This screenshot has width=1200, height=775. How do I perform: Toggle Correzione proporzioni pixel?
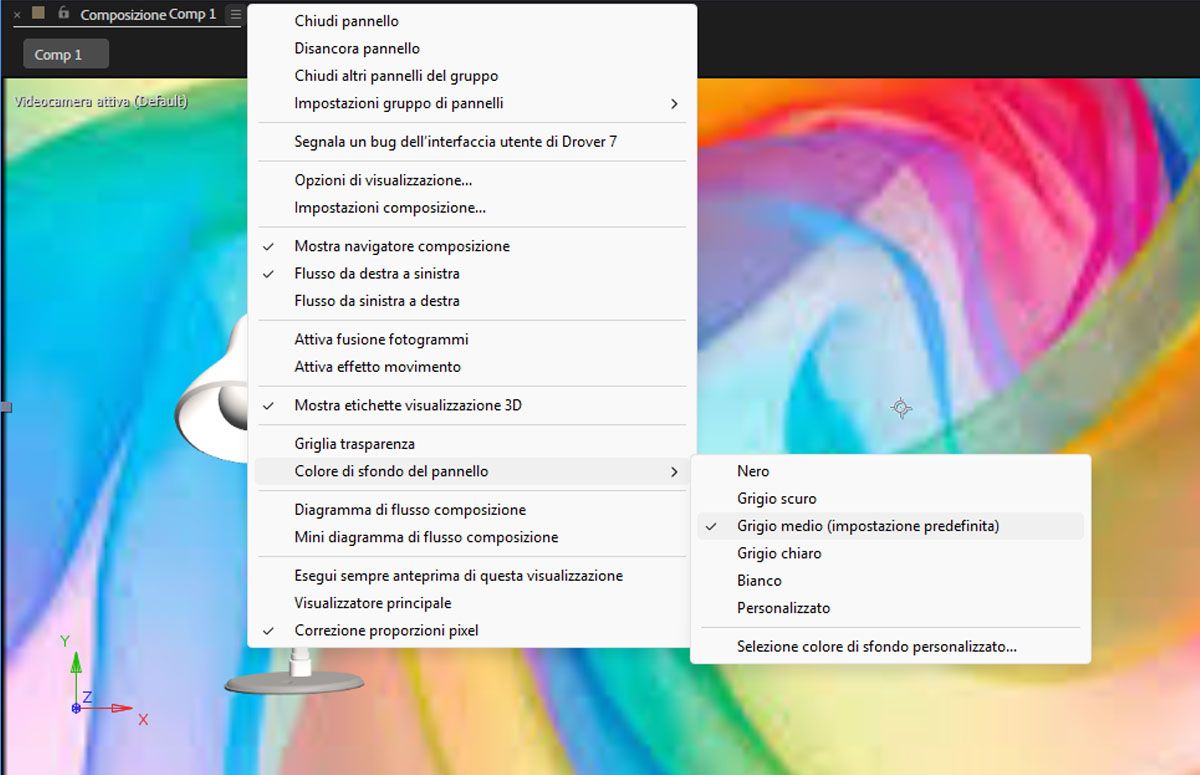[x=472, y=631]
